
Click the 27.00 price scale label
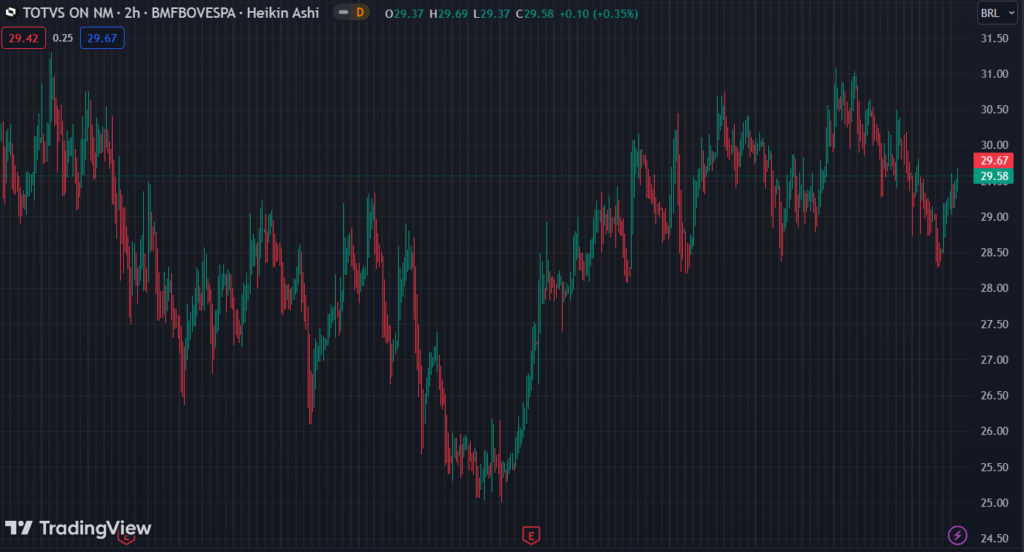pos(995,360)
